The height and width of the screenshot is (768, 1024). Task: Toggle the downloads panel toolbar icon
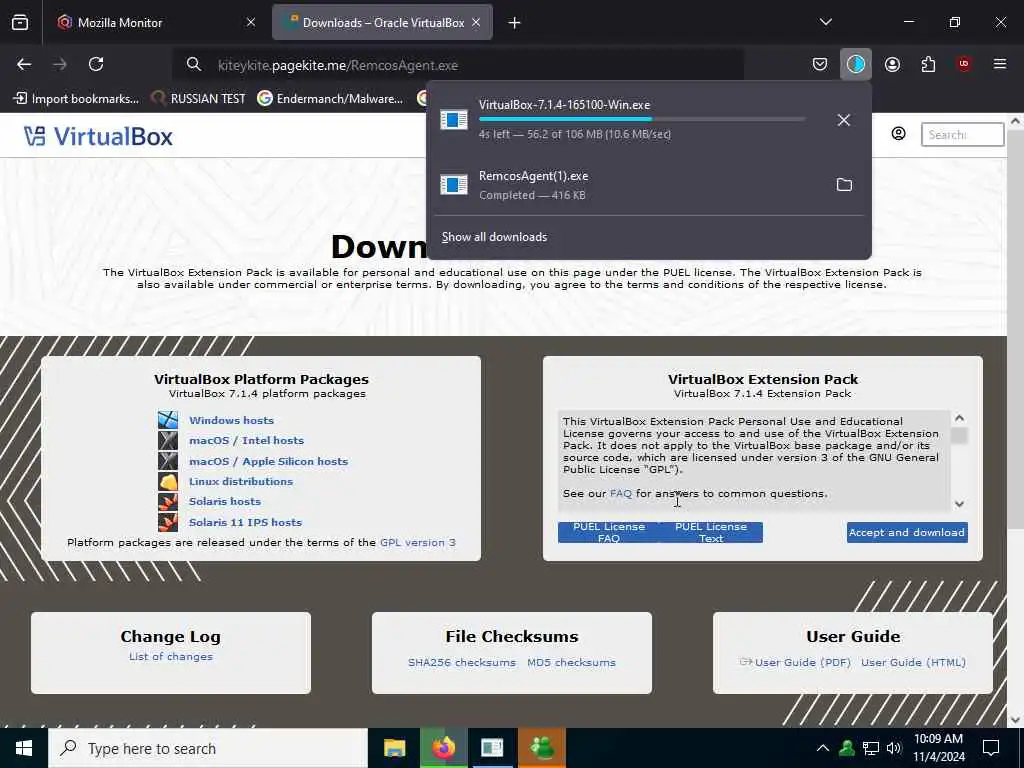(x=856, y=64)
